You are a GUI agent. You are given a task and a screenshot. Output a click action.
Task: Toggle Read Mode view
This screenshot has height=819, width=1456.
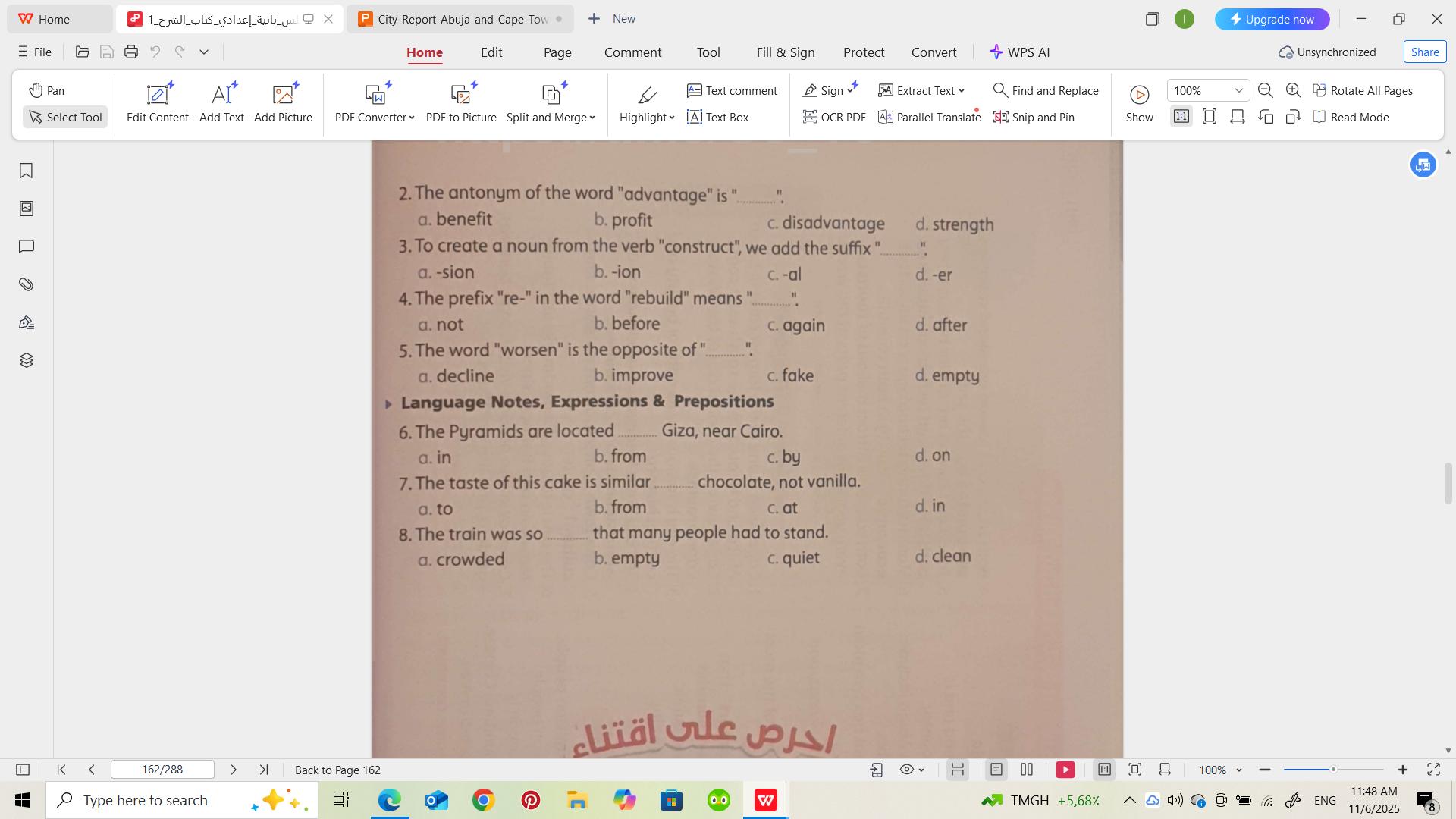1351,117
